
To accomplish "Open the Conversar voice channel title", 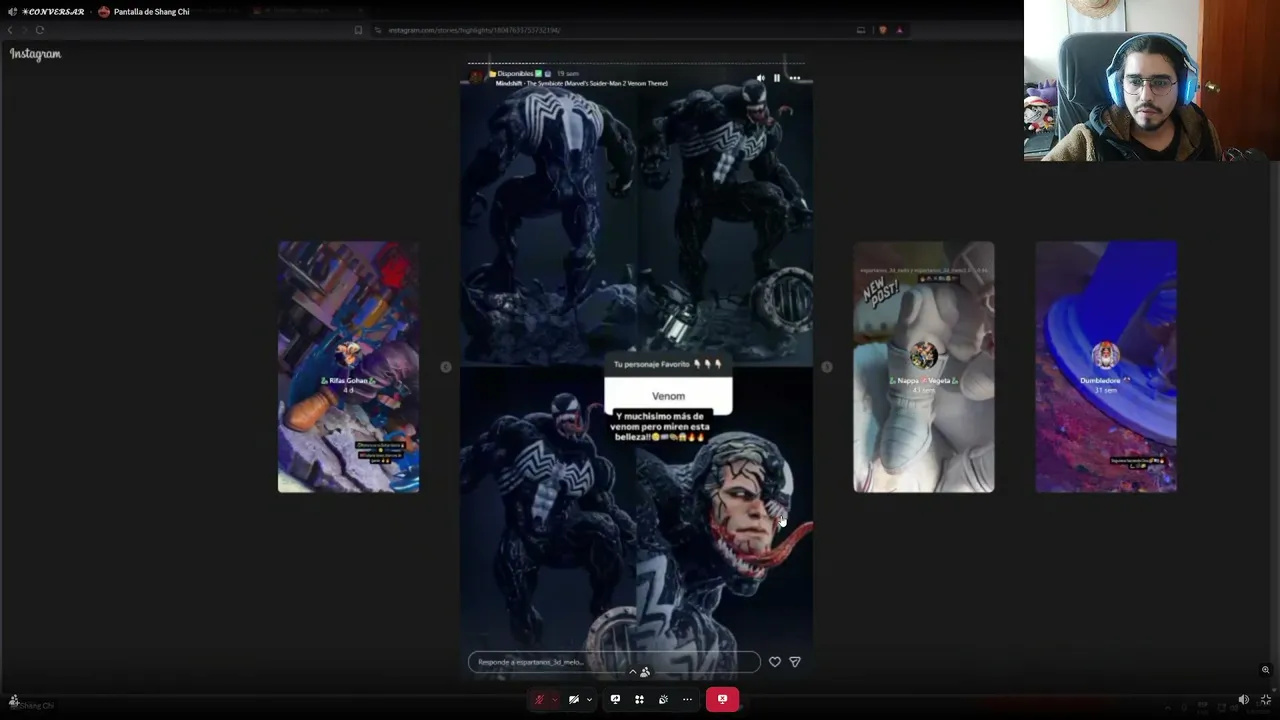I will (x=53, y=12).
